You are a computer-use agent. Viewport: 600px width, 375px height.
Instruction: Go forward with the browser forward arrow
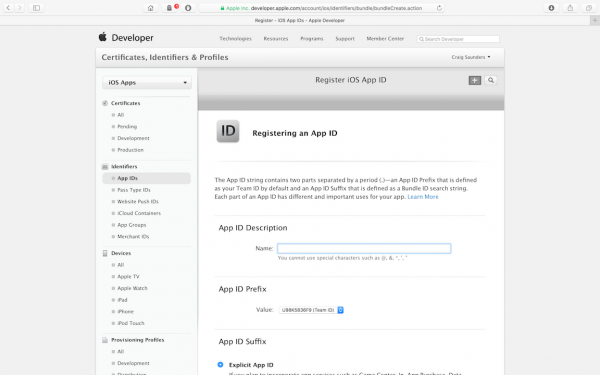tap(19, 8)
